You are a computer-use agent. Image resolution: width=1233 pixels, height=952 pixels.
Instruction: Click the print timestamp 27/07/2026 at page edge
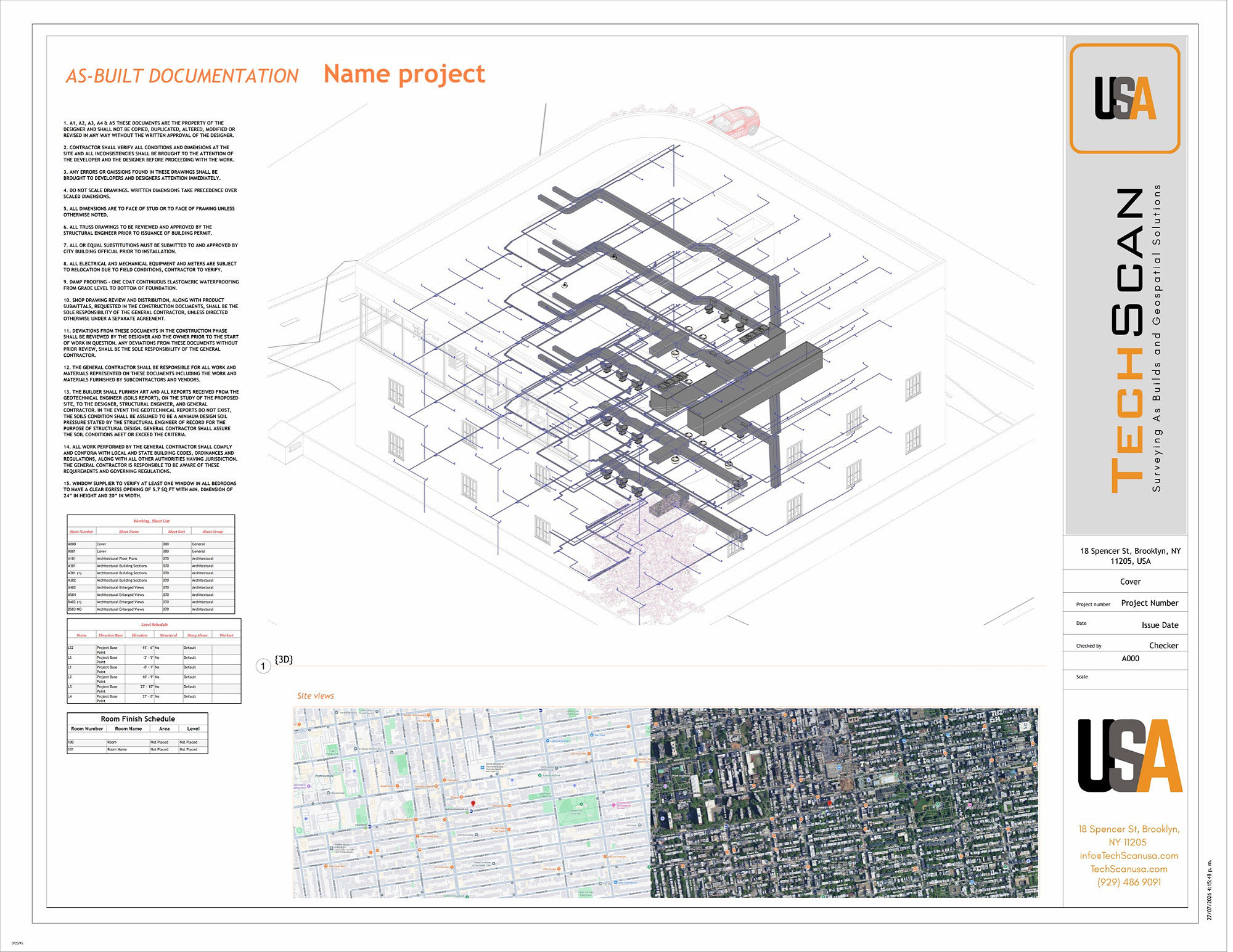(x=1209, y=890)
